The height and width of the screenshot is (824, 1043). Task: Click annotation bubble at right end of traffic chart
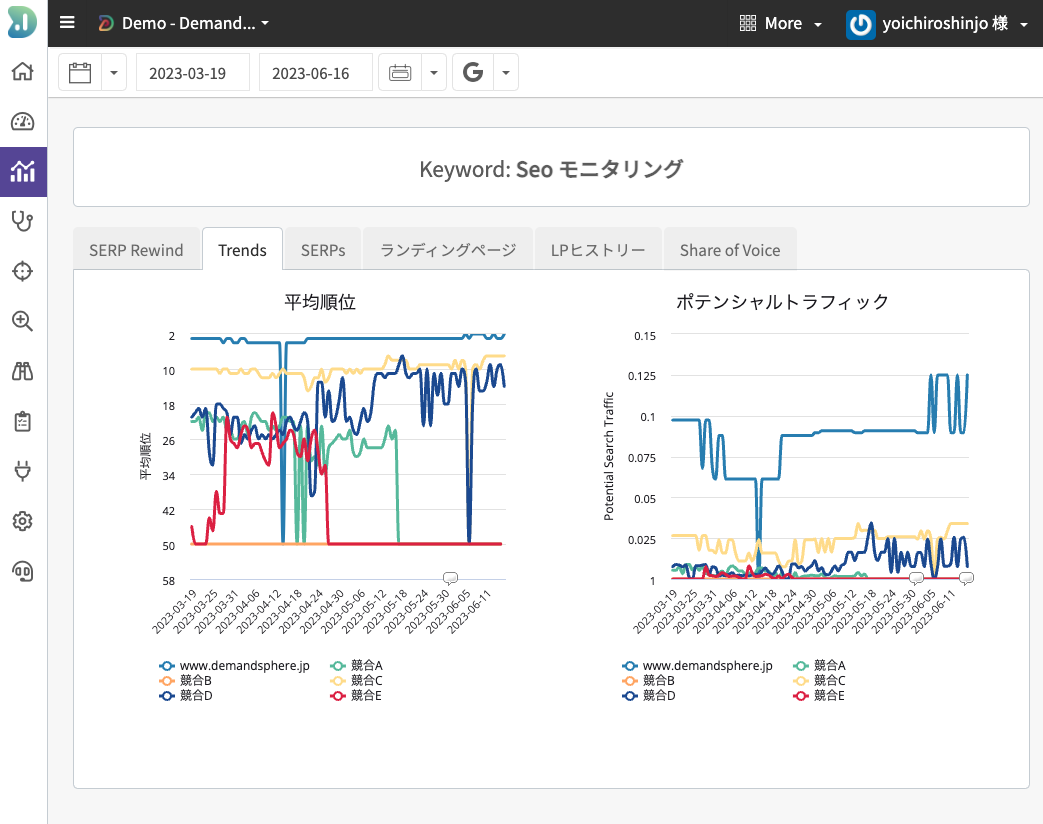(x=967, y=577)
